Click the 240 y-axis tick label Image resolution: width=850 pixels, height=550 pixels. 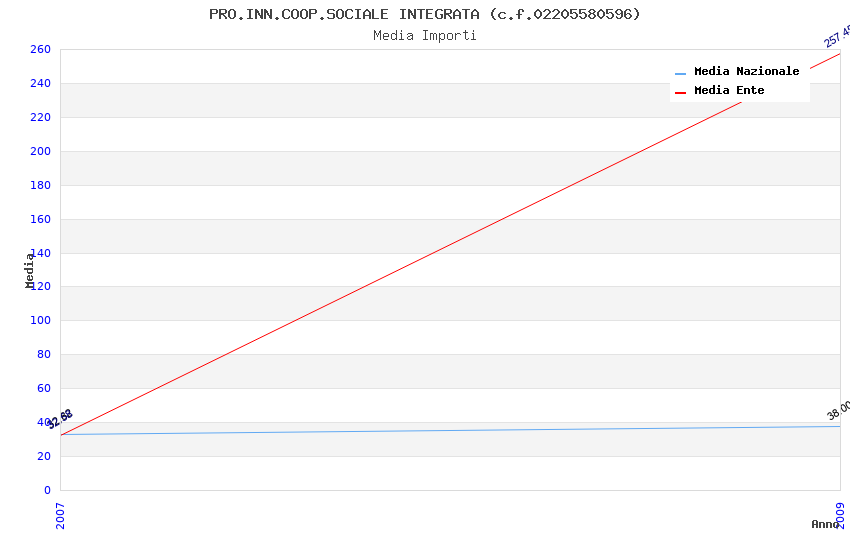[x=40, y=83]
